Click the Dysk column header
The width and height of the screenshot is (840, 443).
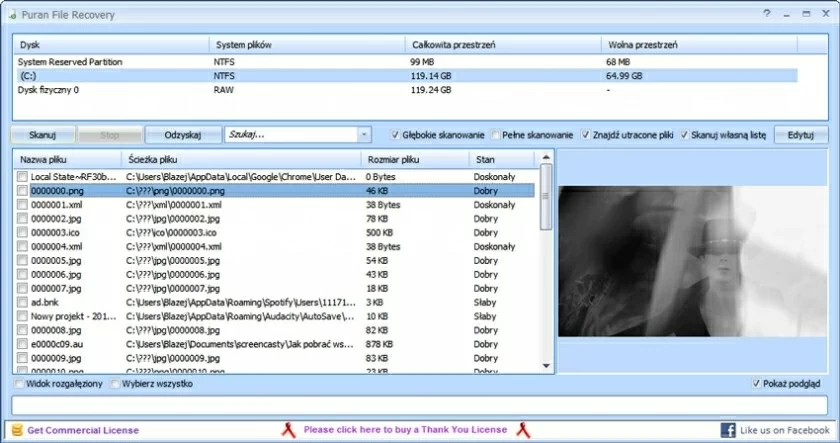click(x=111, y=45)
